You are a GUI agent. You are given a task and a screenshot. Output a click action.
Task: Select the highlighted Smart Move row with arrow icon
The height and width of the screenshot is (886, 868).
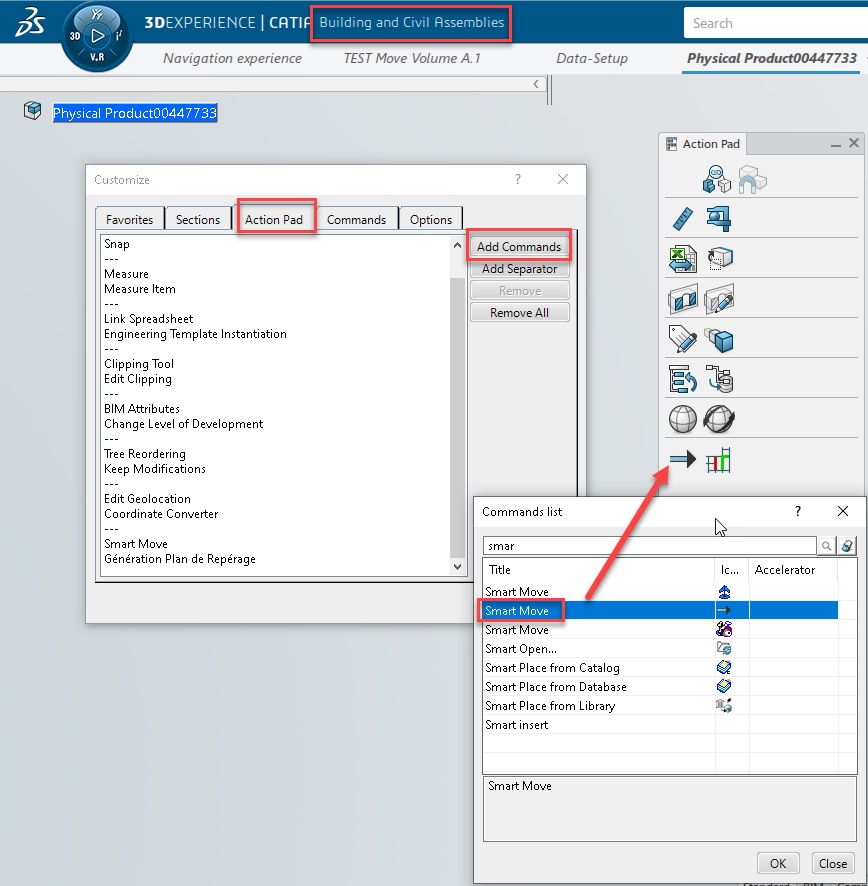tap(660, 610)
